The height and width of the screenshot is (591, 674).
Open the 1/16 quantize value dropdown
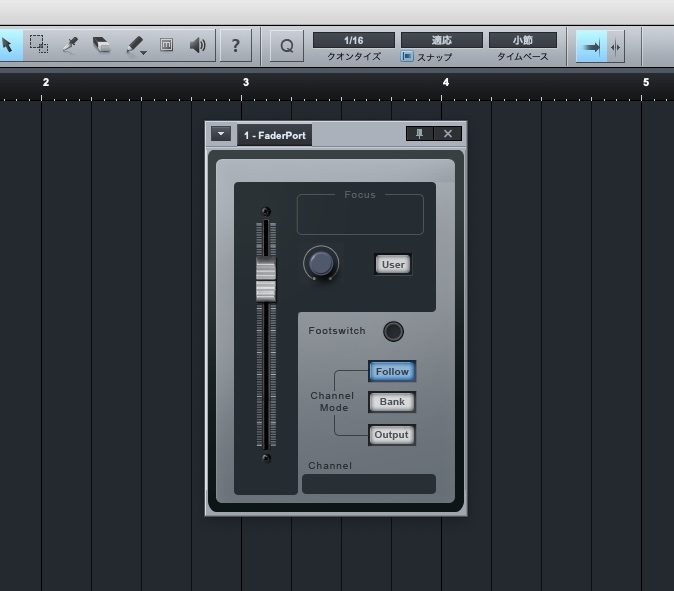(354, 40)
